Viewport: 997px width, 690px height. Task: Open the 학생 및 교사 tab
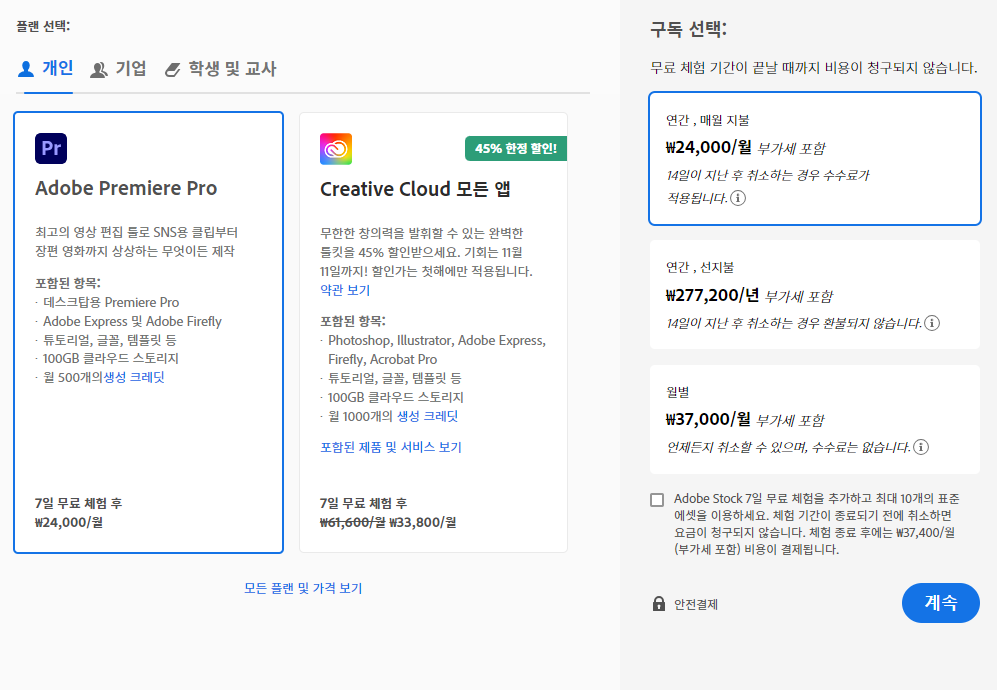click(x=220, y=69)
